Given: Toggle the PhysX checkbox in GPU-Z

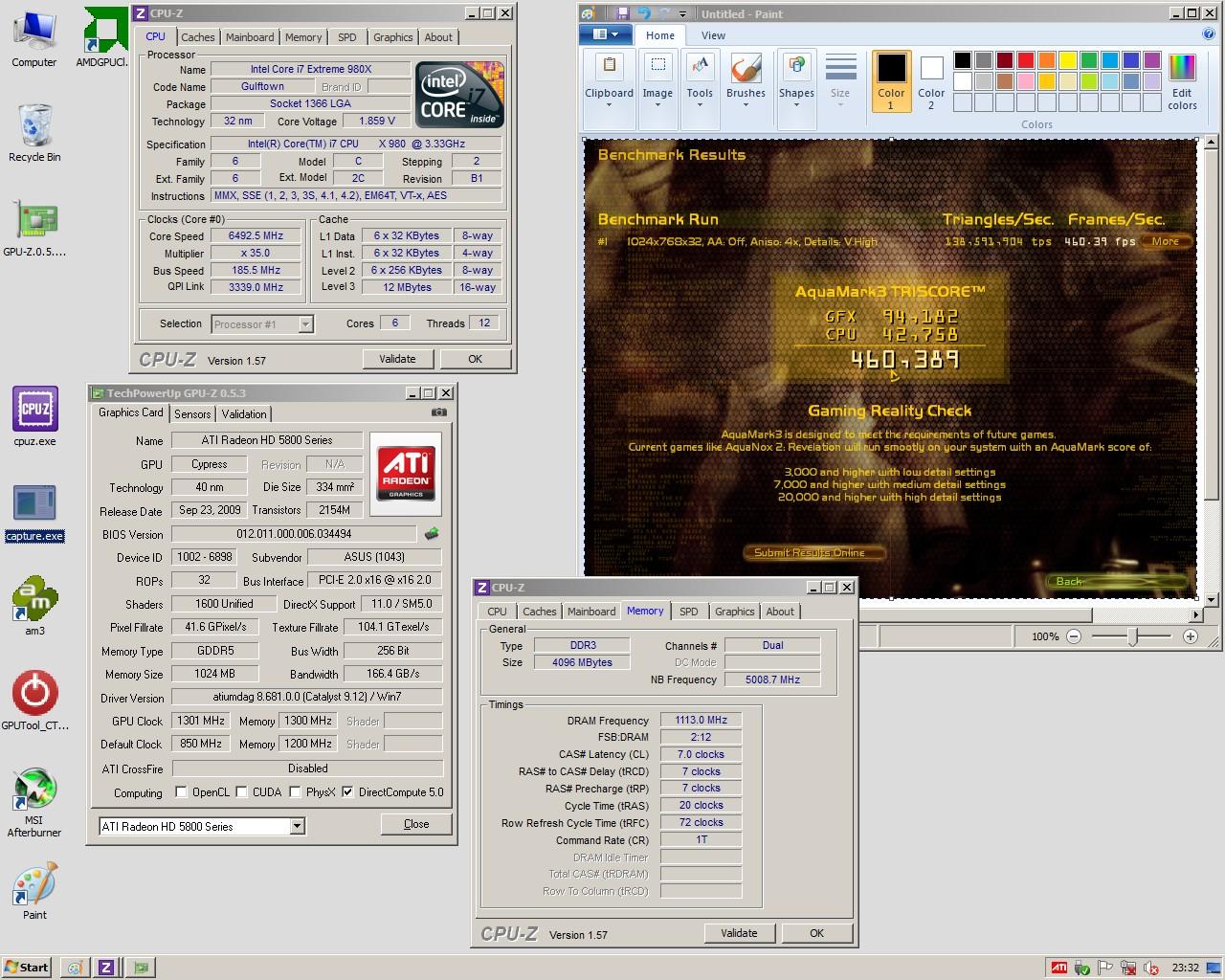Looking at the screenshot, I should pyautogui.click(x=296, y=792).
